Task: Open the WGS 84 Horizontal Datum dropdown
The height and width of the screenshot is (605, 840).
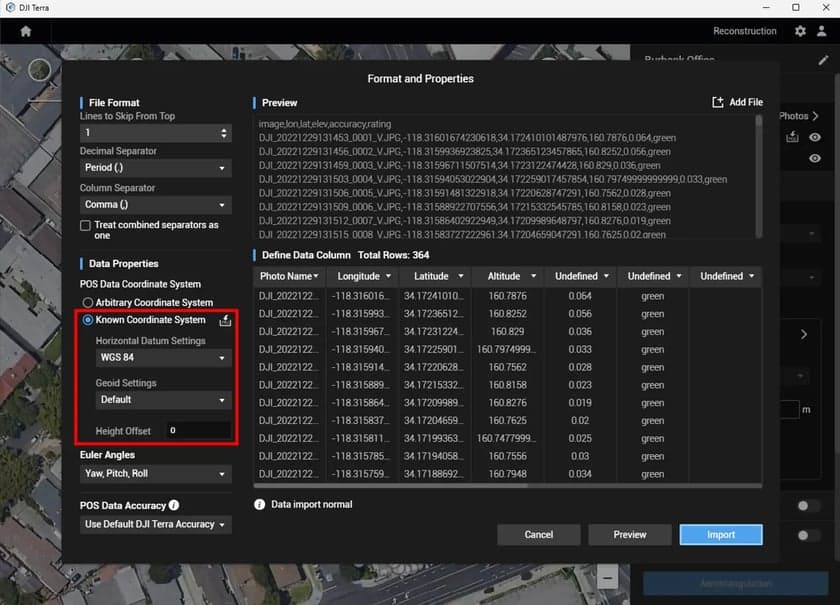Action: (162, 357)
